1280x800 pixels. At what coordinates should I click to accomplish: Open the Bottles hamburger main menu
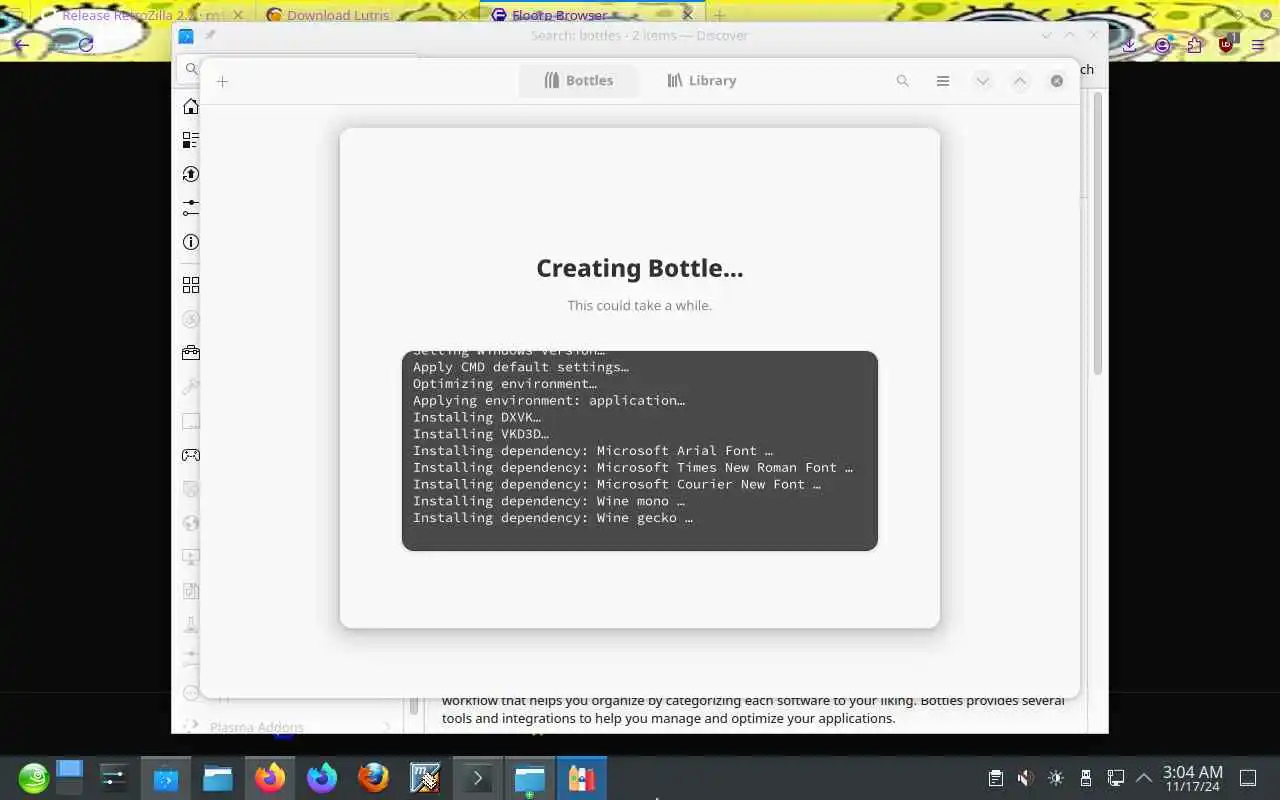coord(942,81)
